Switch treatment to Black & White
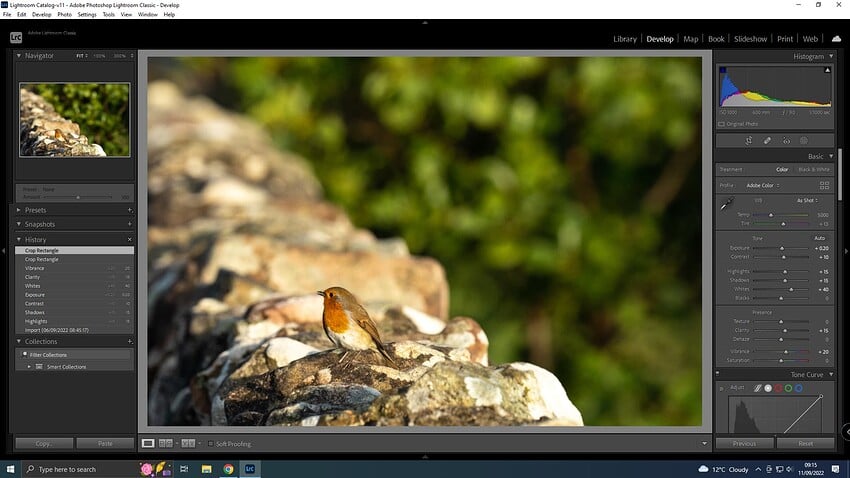This screenshot has width=850, height=478. pyautogui.click(x=812, y=169)
